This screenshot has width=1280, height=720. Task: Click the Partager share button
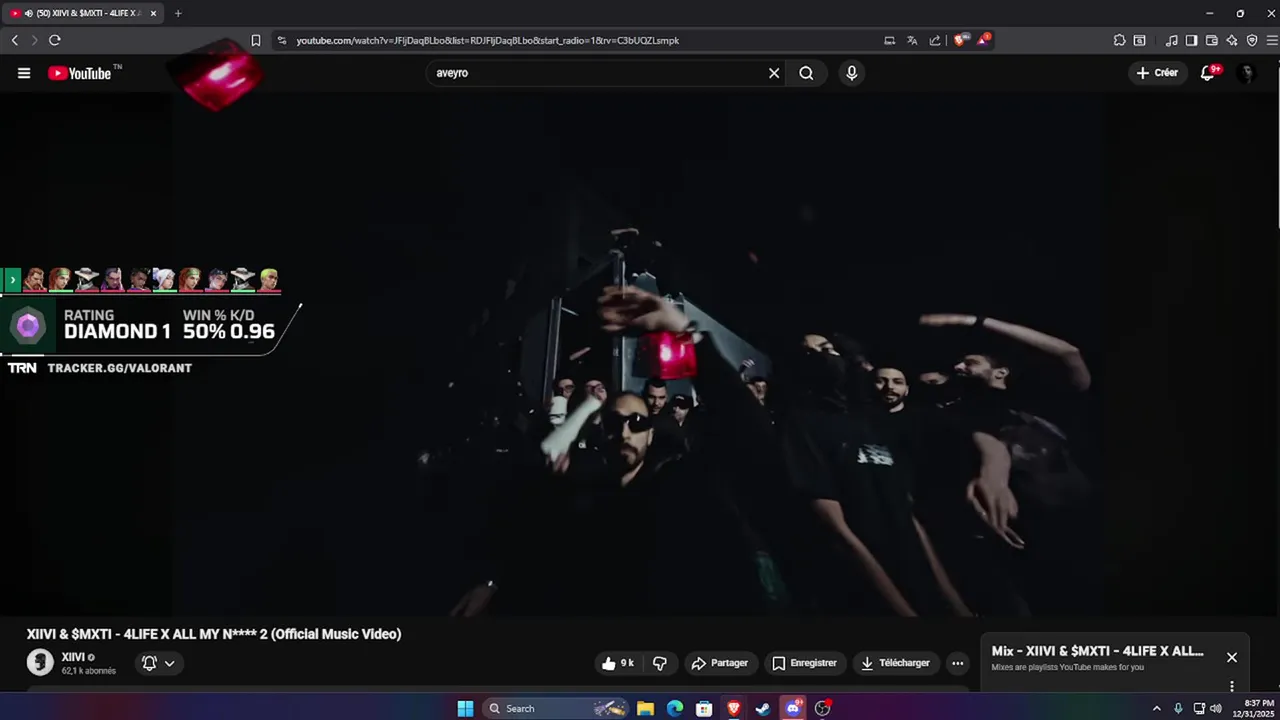point(720,663)
